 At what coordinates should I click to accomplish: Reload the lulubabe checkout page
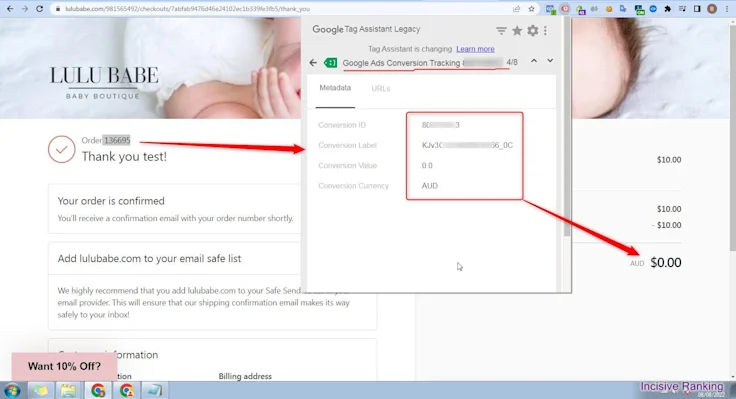[39, 9]
